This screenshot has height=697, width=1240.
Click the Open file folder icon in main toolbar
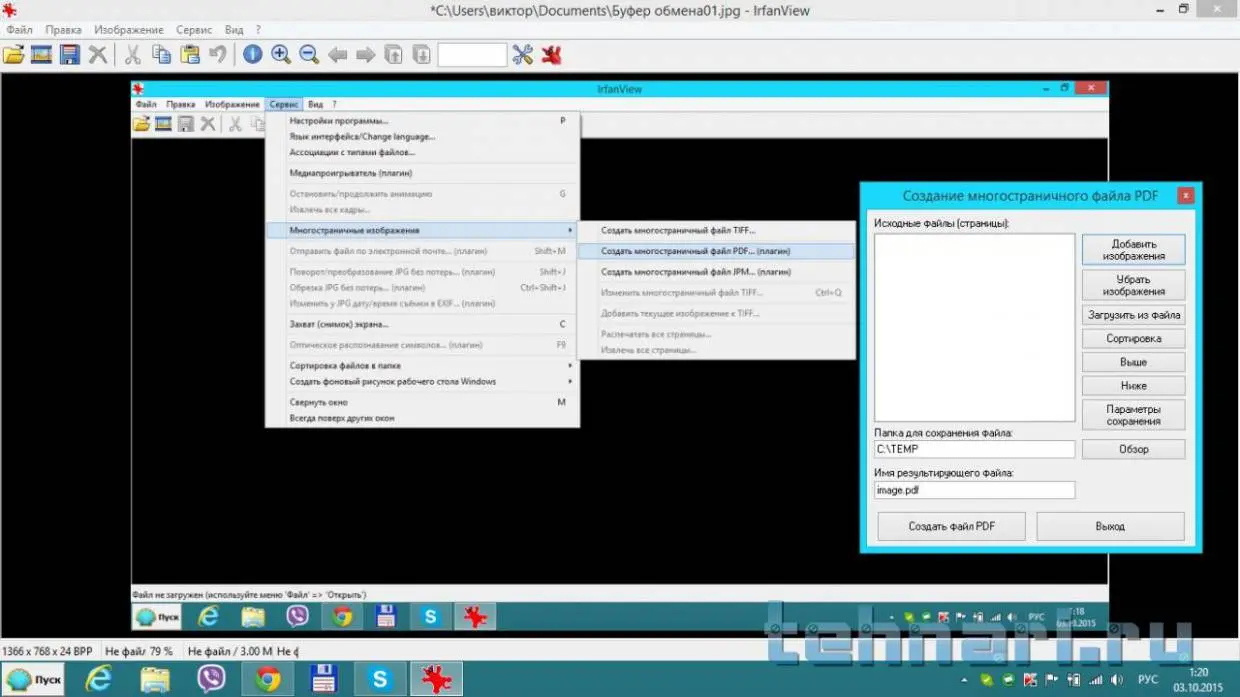[14, 54]
